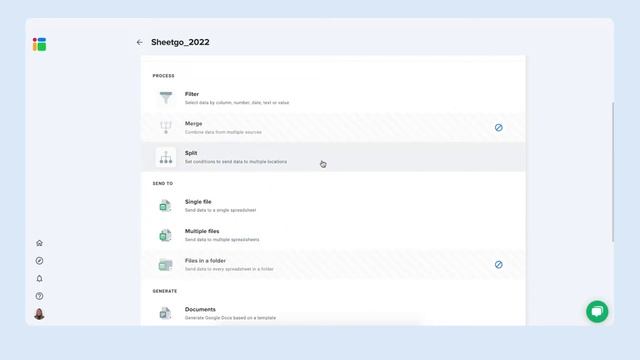Choose Multiple files destination
The height and width of the screenshot is (360, 640).
[333, 235]
